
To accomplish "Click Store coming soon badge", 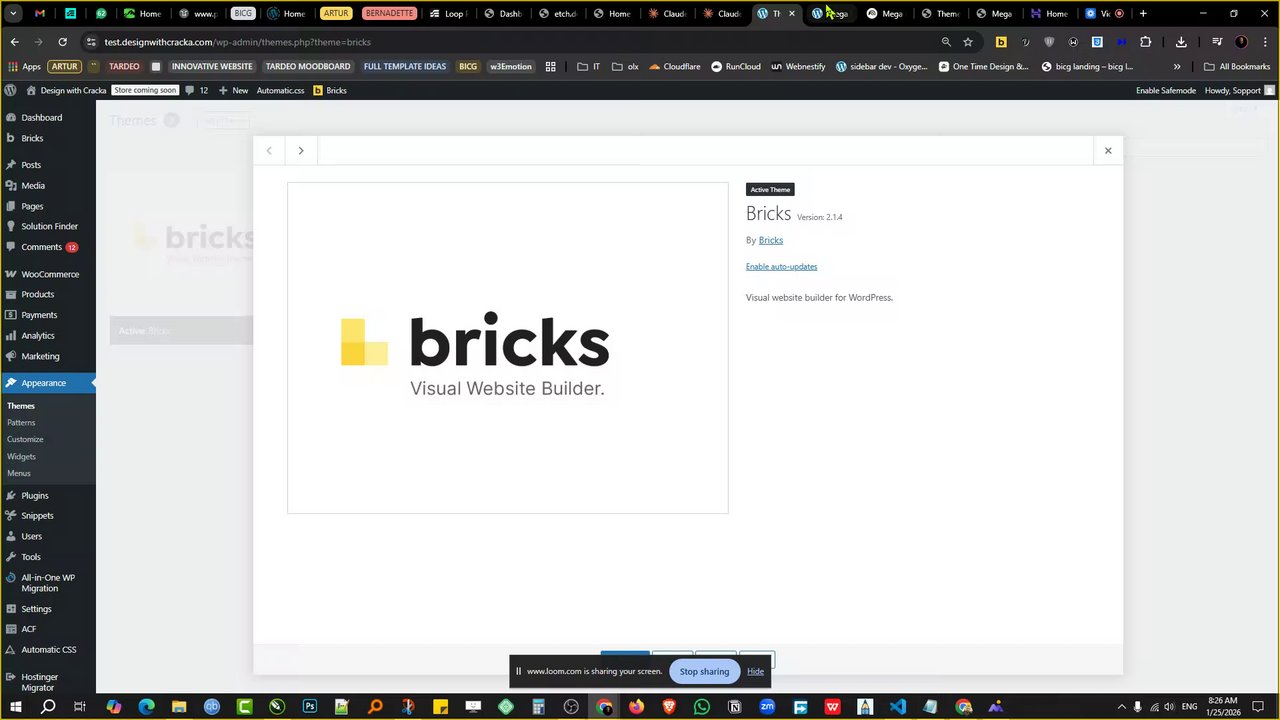I will pyautogui.click(x=145, y=90).
